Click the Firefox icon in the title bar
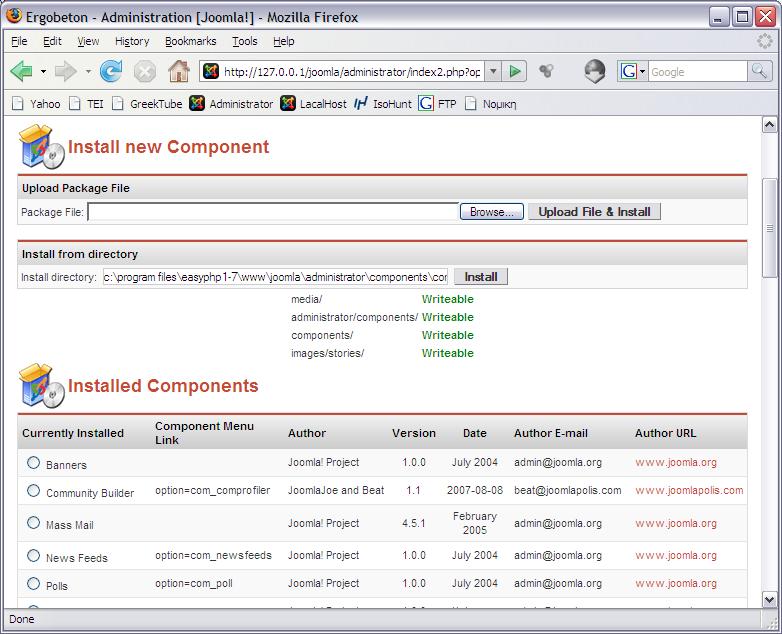This screenshot has height=634, width=782. click(14, 16)
